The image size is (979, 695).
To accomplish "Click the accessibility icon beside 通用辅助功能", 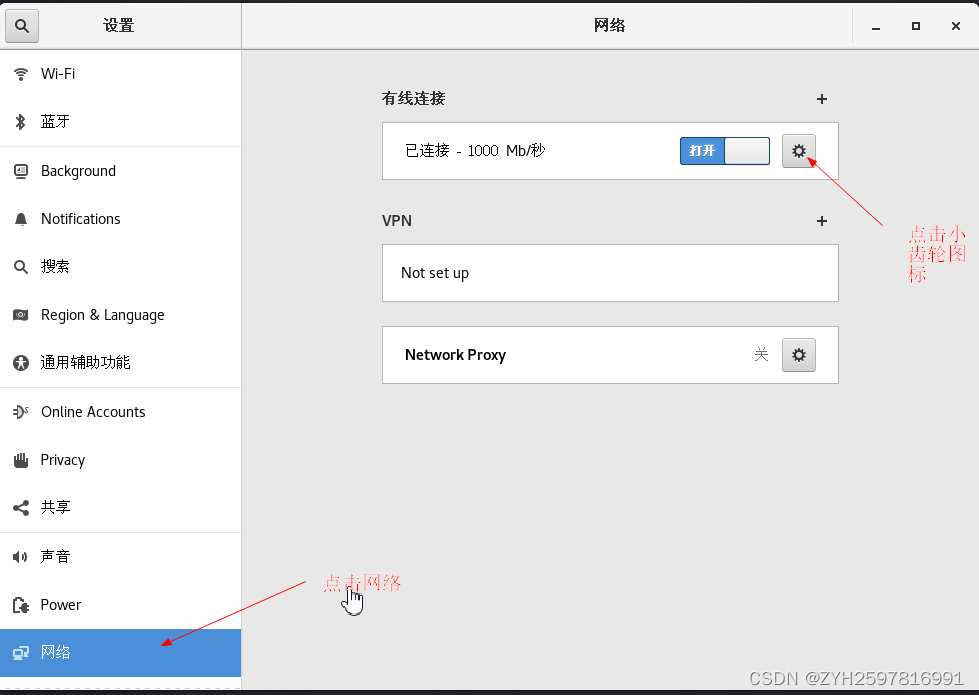I will point(21,363).
